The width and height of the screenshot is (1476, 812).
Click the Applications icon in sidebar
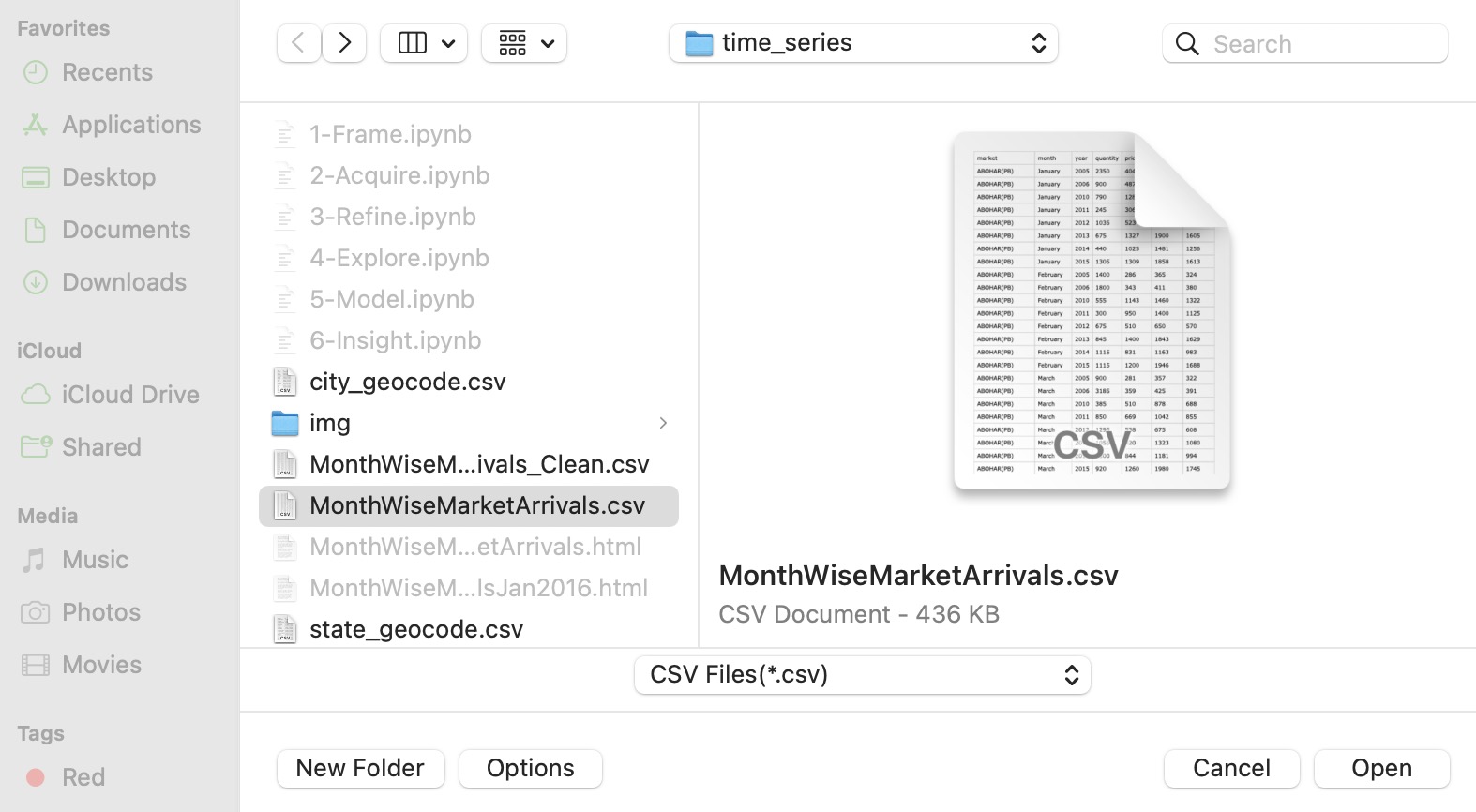(36, 125)
